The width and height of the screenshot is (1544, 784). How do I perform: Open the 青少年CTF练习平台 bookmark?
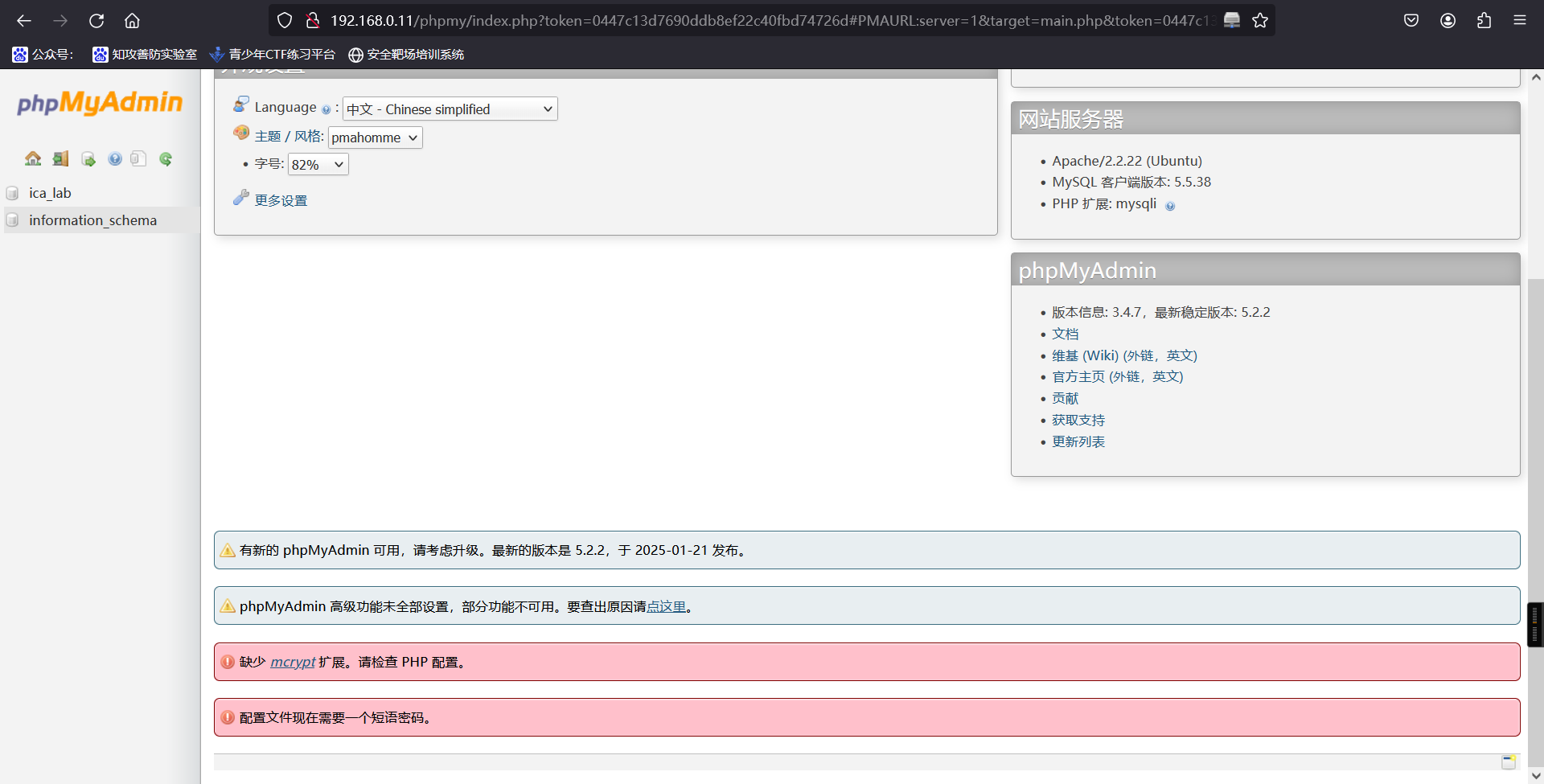click(272, 55)
